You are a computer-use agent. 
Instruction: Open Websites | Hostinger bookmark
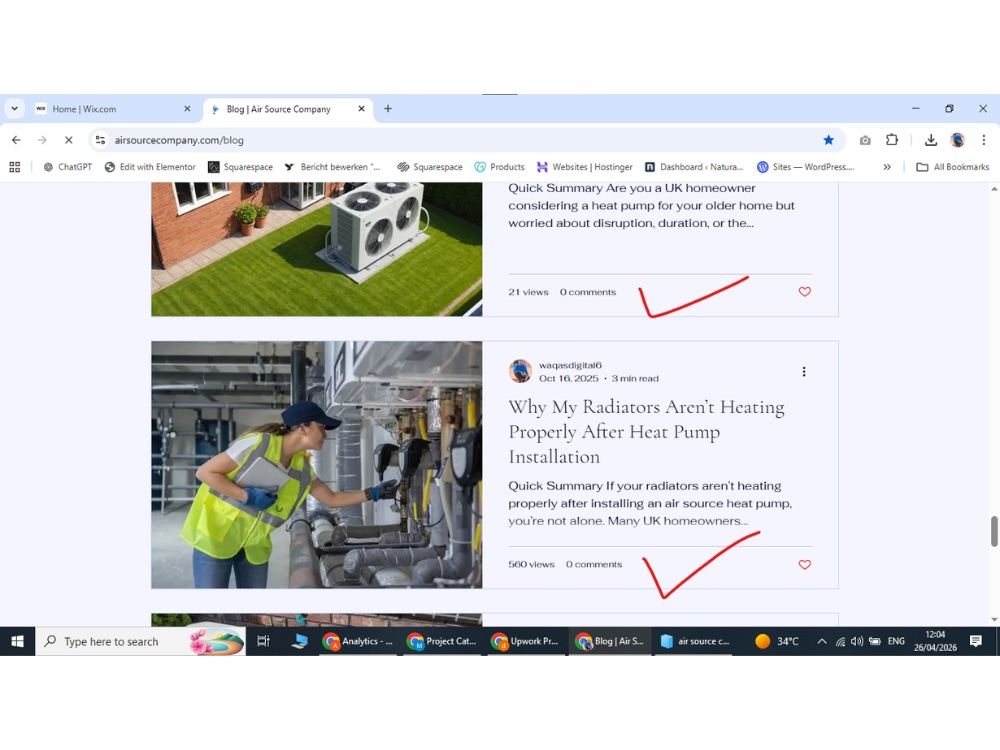(585, 166)
